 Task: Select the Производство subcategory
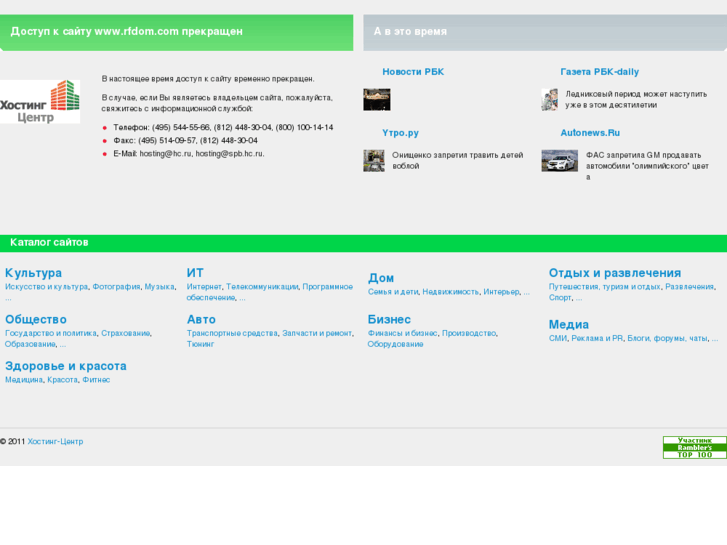coord(469,333)
